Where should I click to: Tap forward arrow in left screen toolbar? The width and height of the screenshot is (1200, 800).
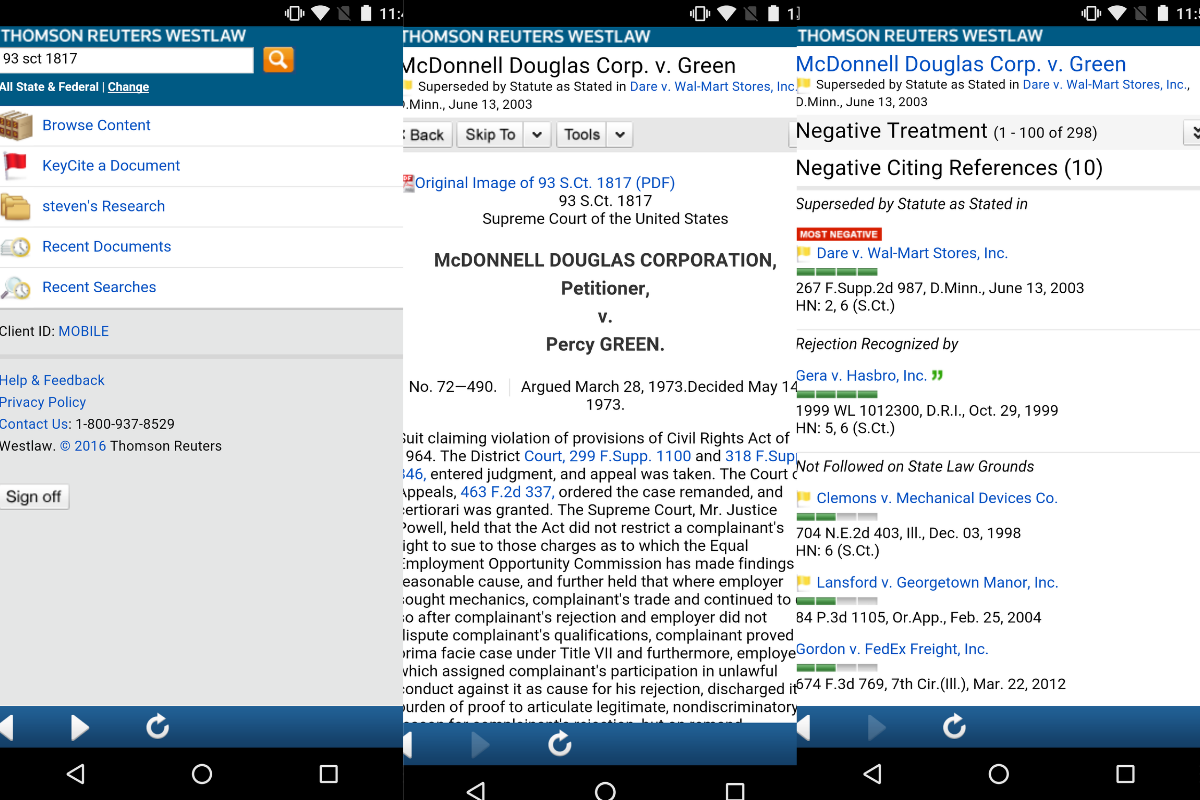[80, 728]
